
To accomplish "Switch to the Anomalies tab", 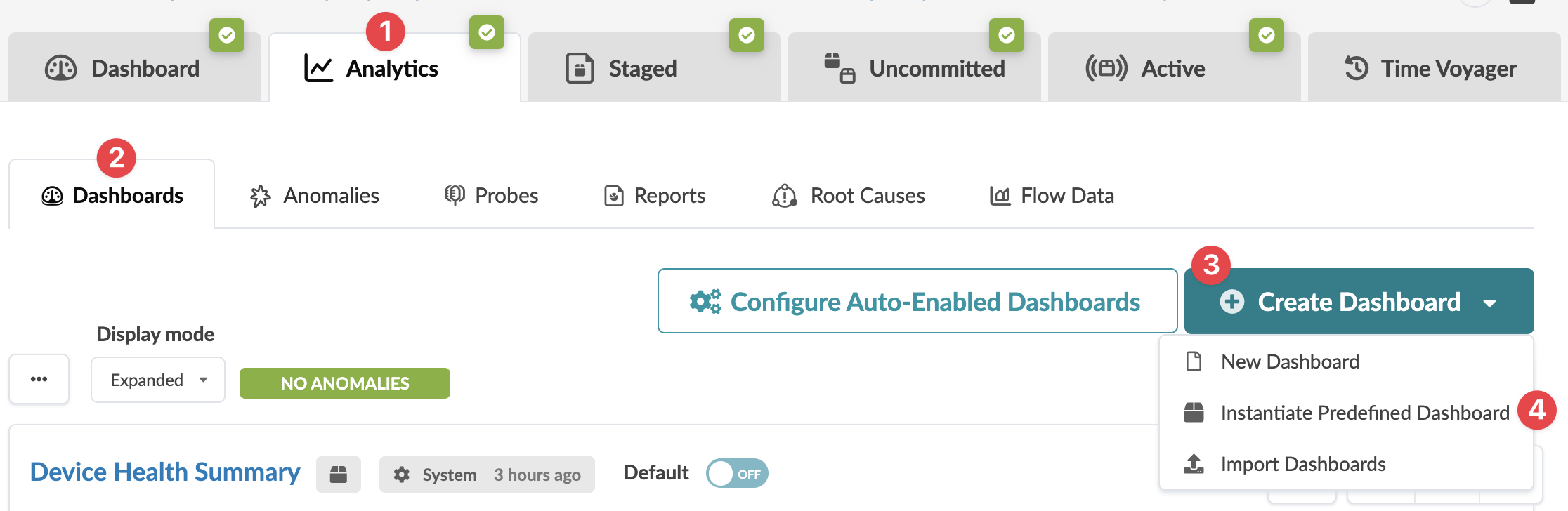I will (x=315, y=196).
